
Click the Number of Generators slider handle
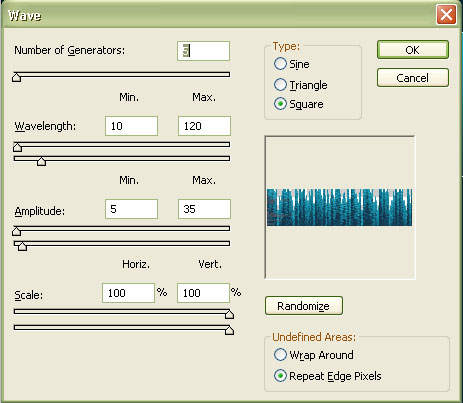pyautogui.click(x=17, y=77)
